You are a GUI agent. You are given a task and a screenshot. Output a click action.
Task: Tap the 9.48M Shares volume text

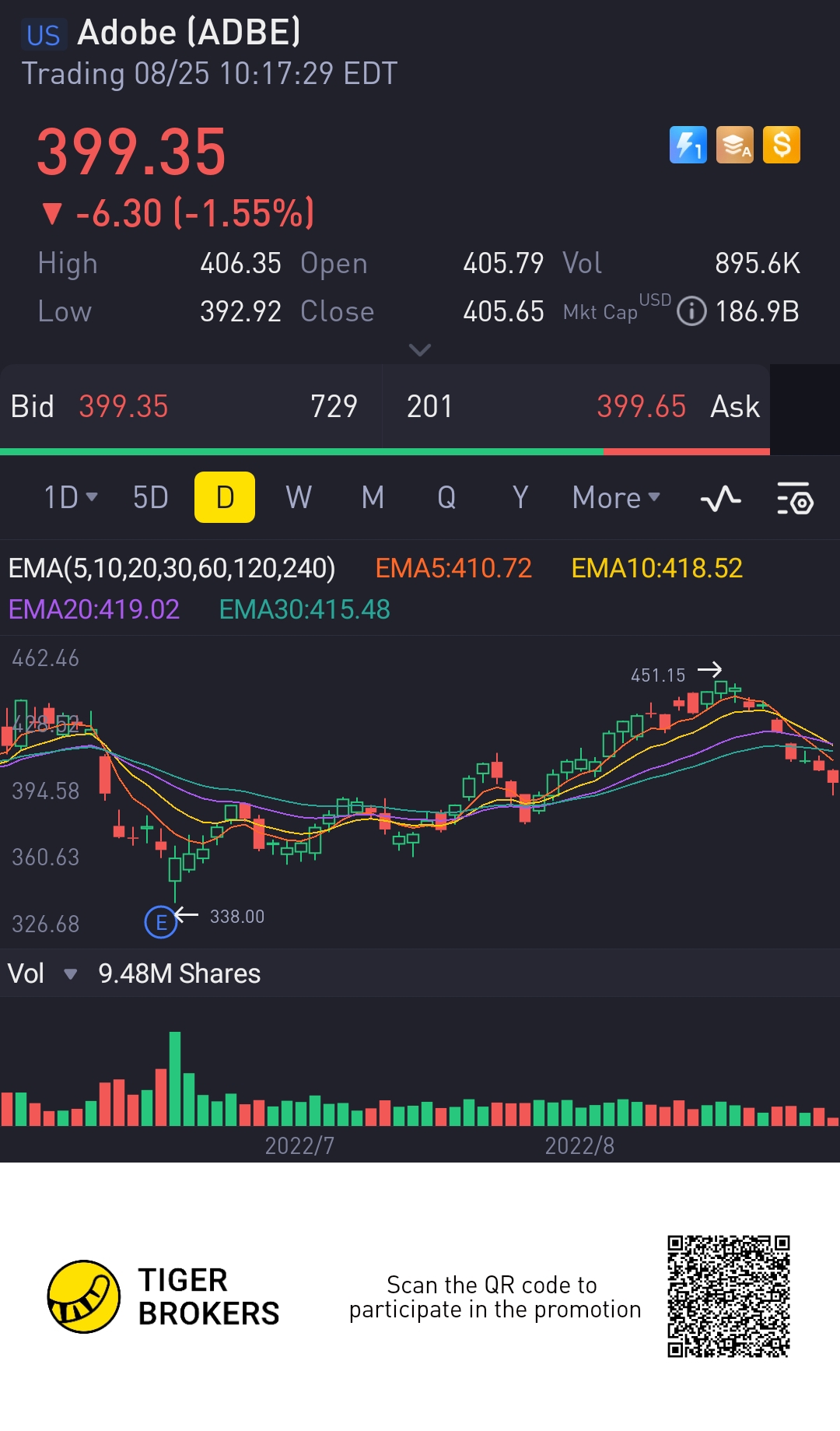pyautogui.click(x=180, y=973)
